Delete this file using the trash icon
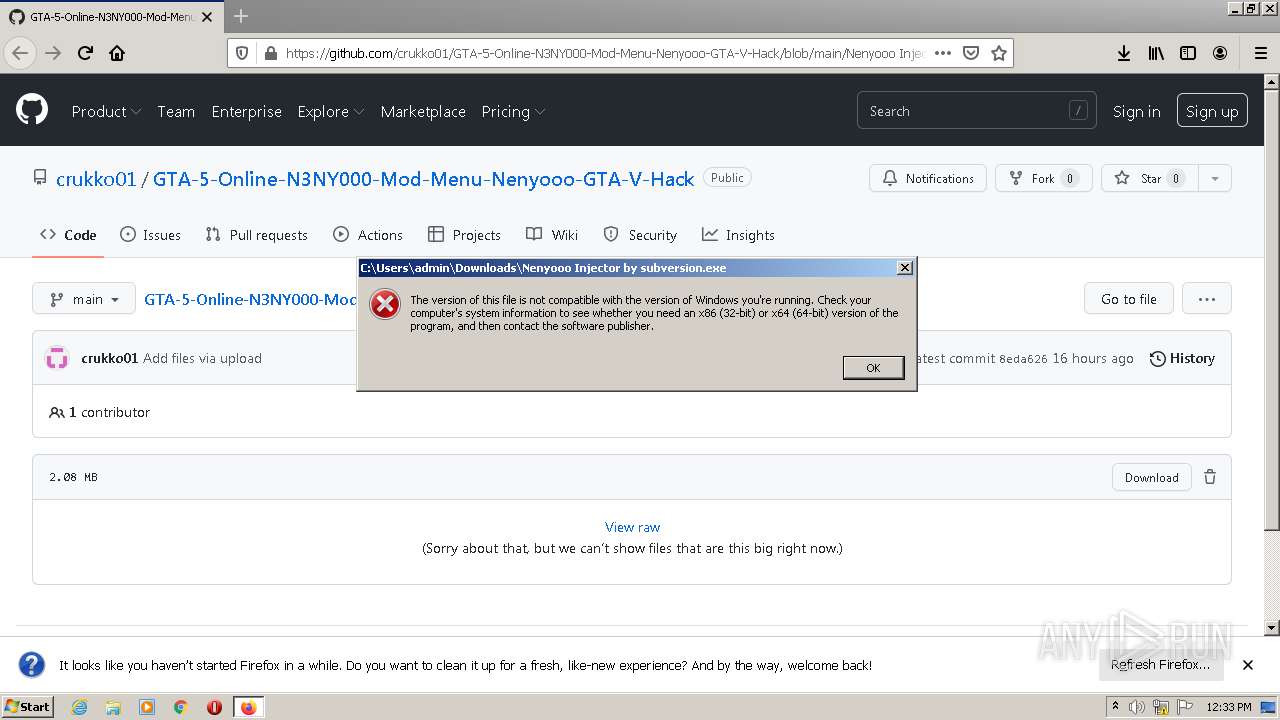Viewport: 1280px width, 720px height. [1210, 477]
